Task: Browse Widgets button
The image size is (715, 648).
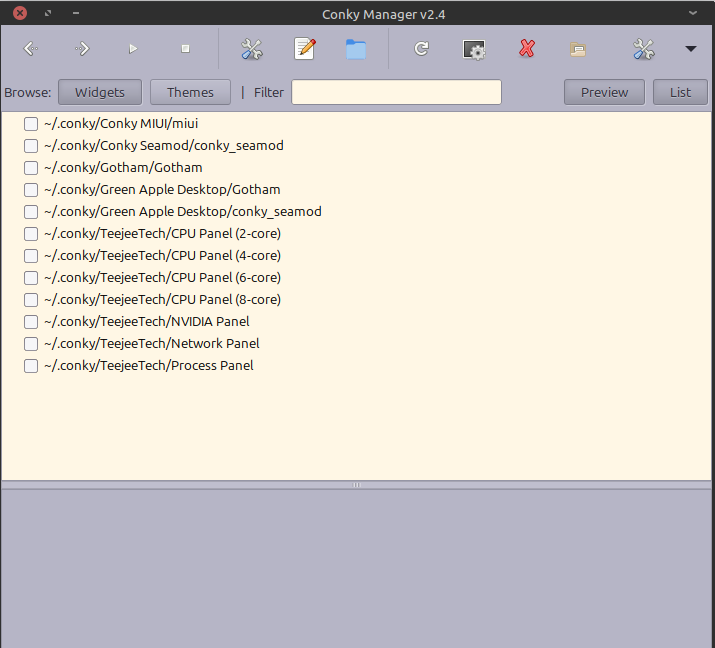Action: tap(100, 92)
